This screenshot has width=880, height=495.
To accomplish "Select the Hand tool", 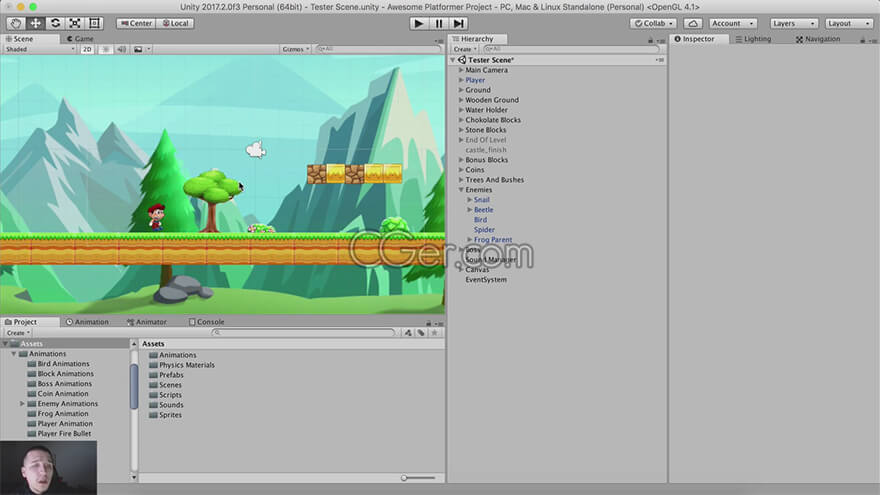I will coord(16,23).
